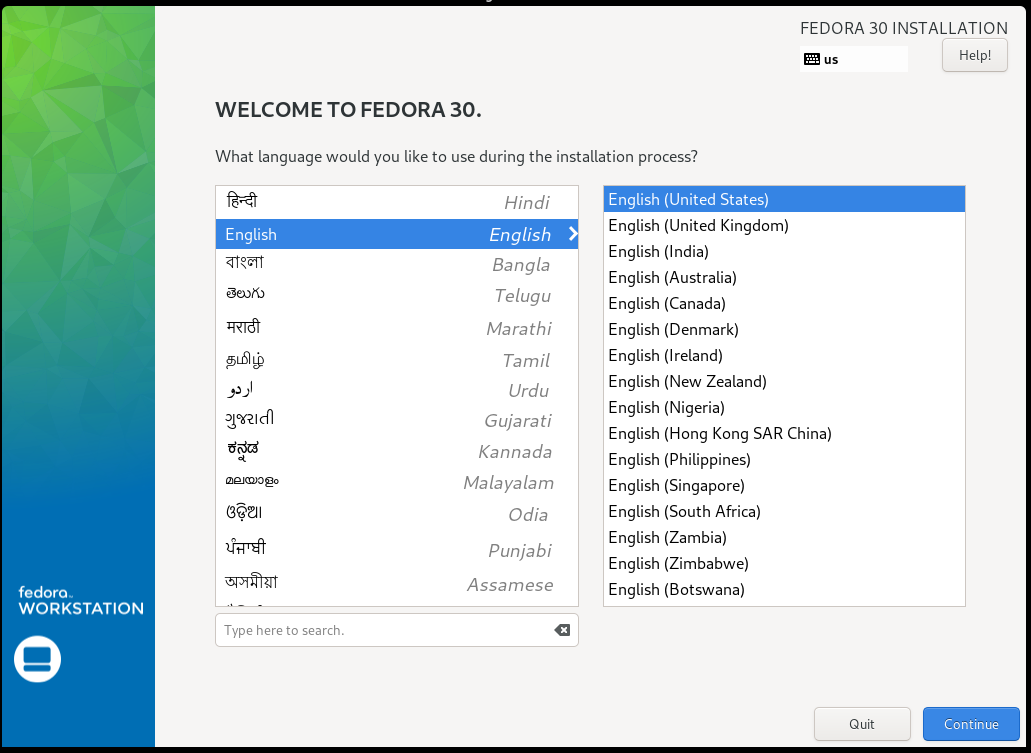The height and width of the screenshot is (753, 1031).
Task: Select the English language row
Action: pos(396,234)
